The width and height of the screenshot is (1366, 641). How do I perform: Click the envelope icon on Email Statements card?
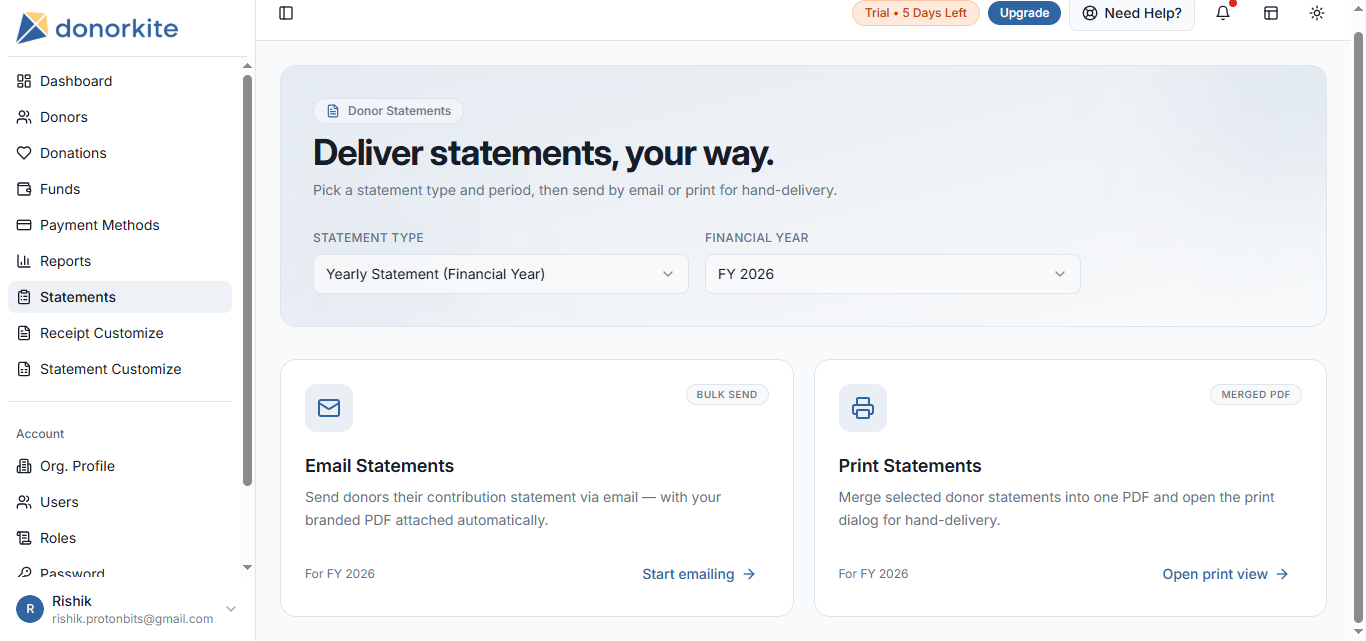pos(329,408)
